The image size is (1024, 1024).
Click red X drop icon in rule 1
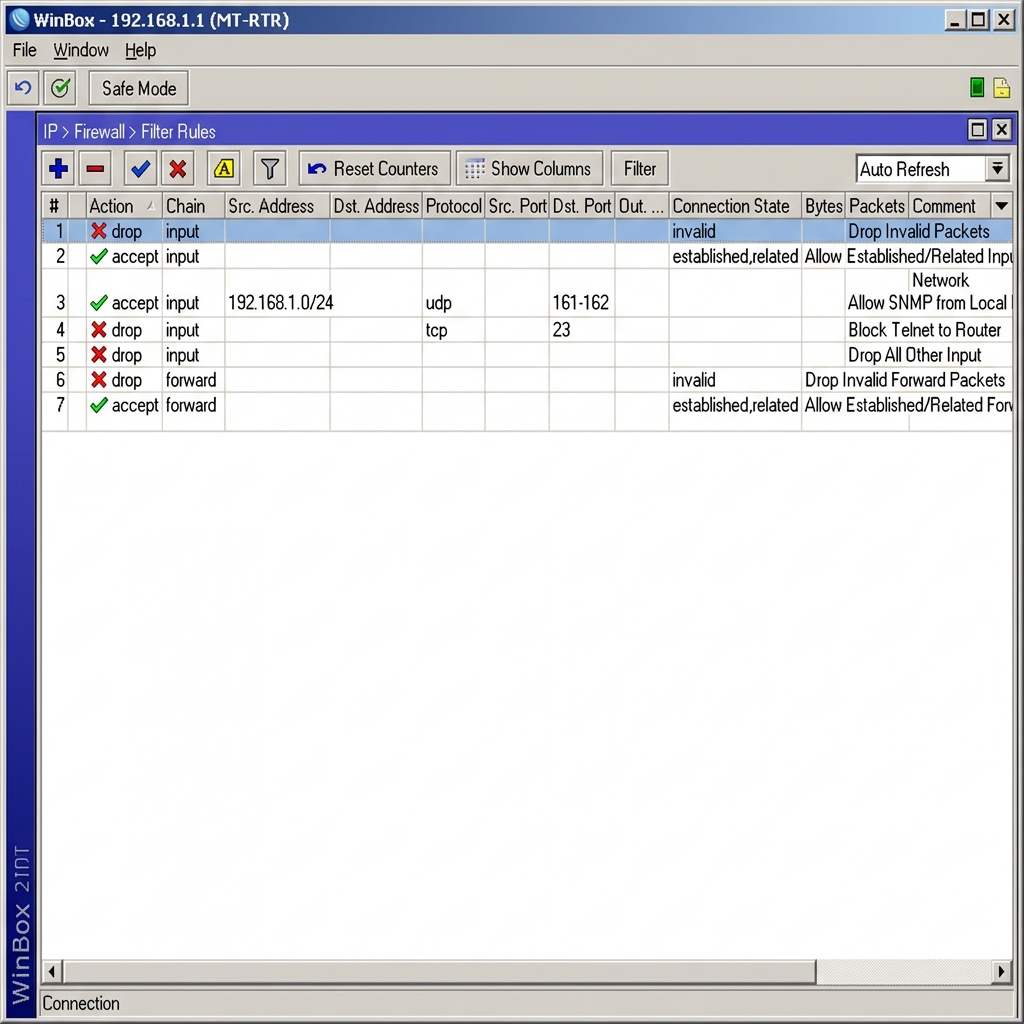(x=99, y=231)
